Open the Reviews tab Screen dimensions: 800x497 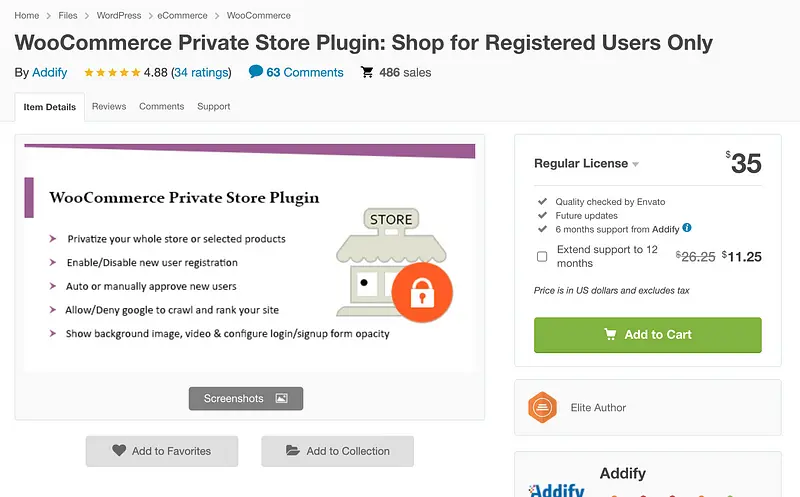click(109, 106)
